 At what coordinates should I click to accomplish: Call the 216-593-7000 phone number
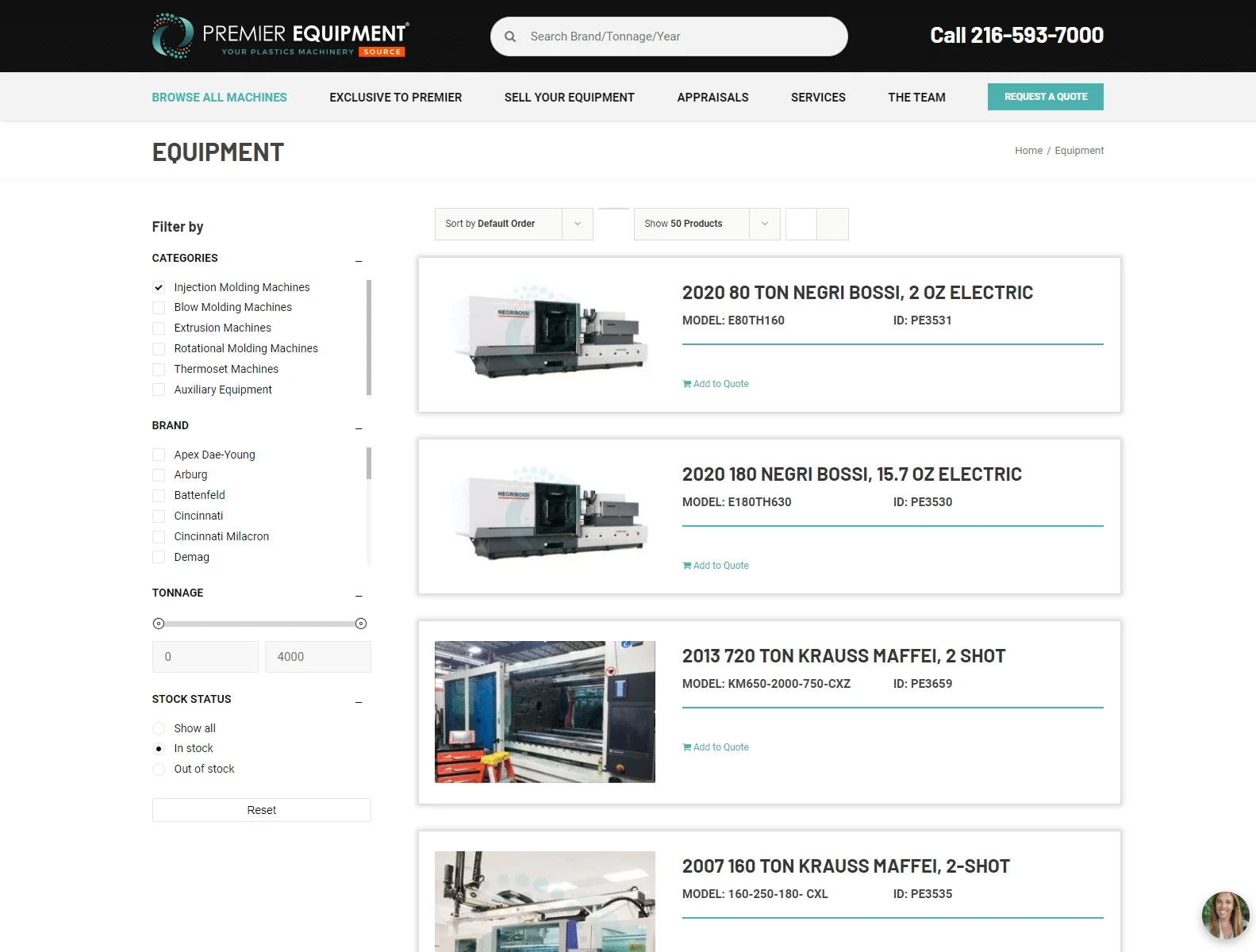(1016, 36)
